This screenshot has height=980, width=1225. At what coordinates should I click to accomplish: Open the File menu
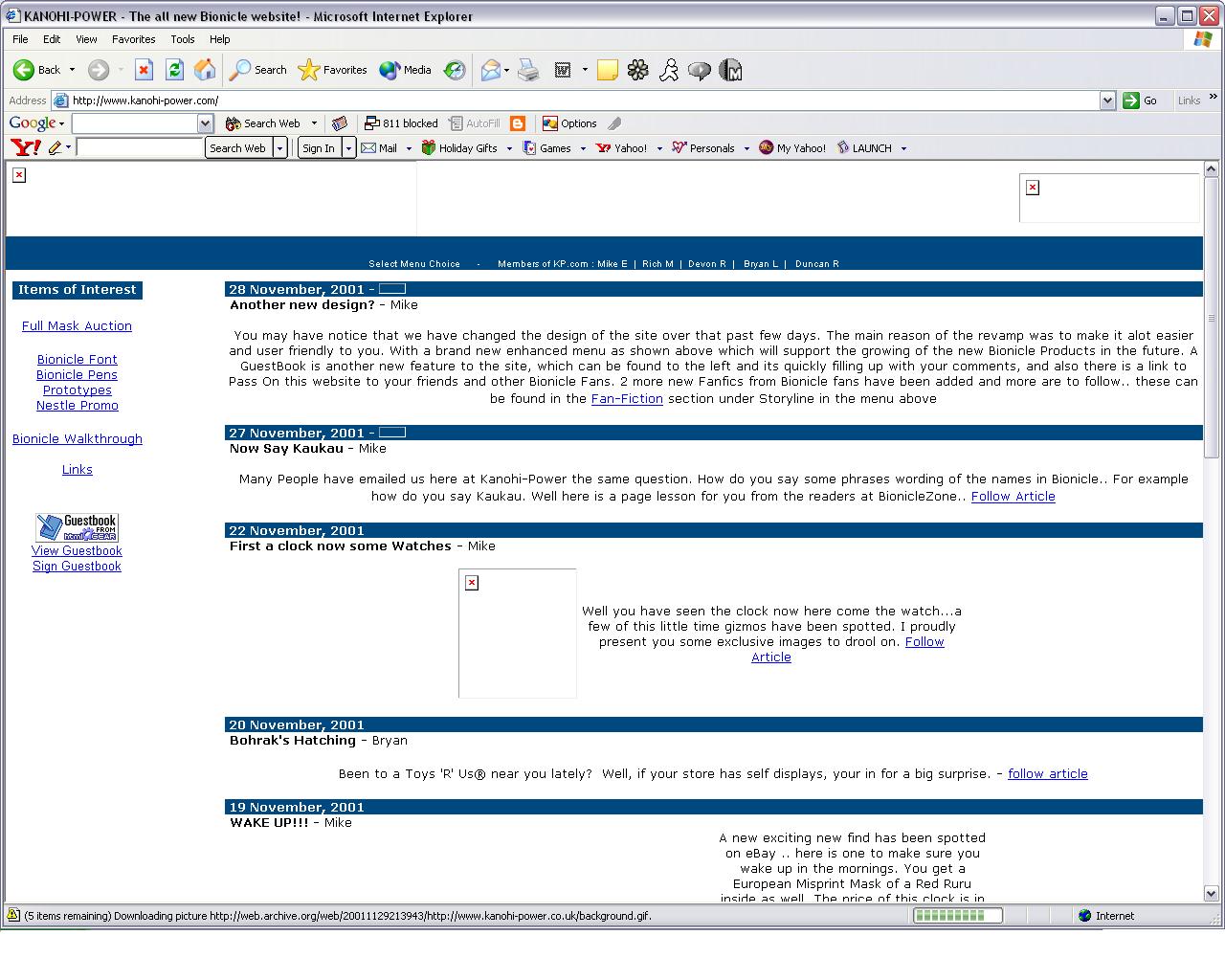click(x=20, y=39)
